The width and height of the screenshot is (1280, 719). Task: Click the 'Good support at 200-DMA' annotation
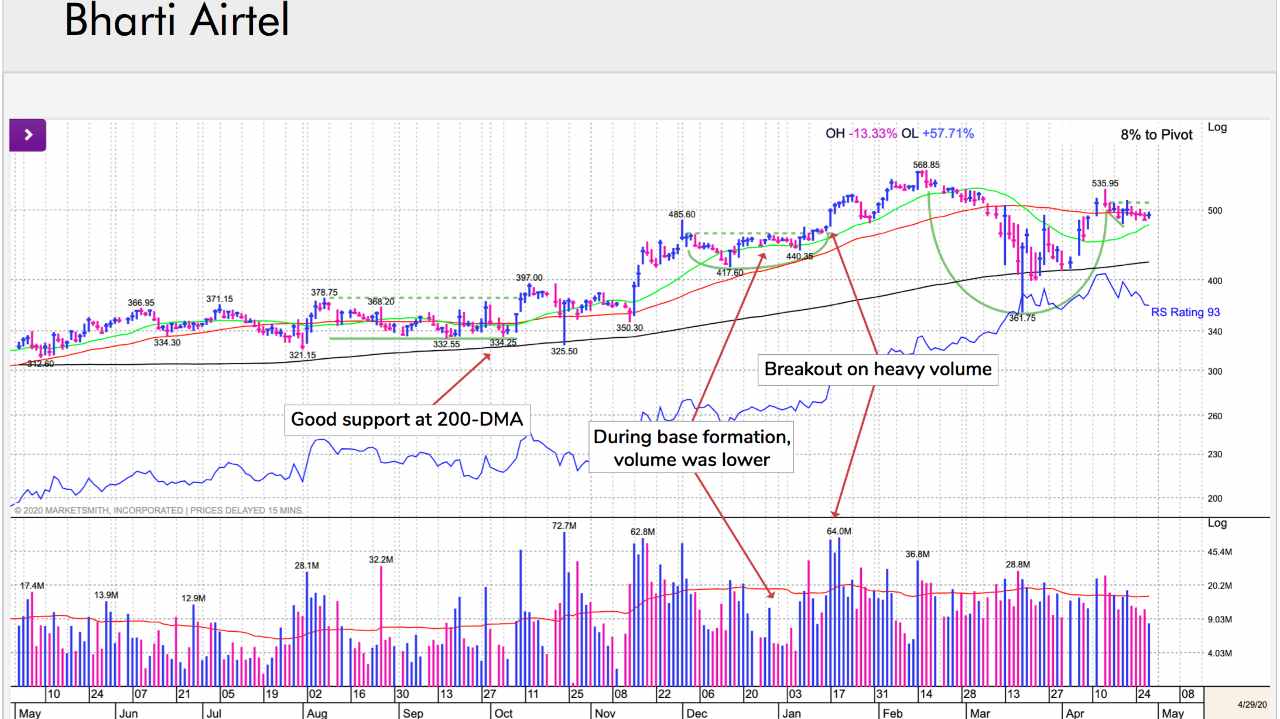coord(406,419)
